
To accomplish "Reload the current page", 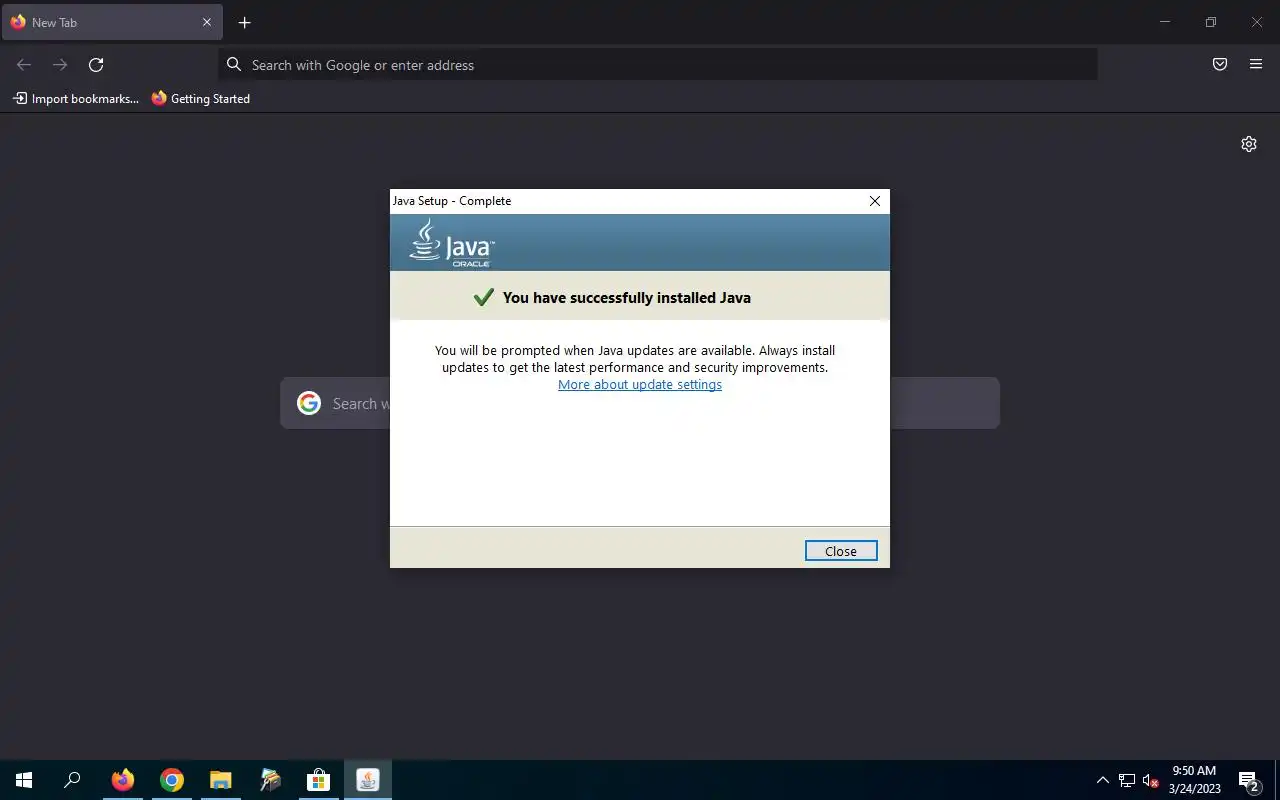I will (x=96, y=65).
